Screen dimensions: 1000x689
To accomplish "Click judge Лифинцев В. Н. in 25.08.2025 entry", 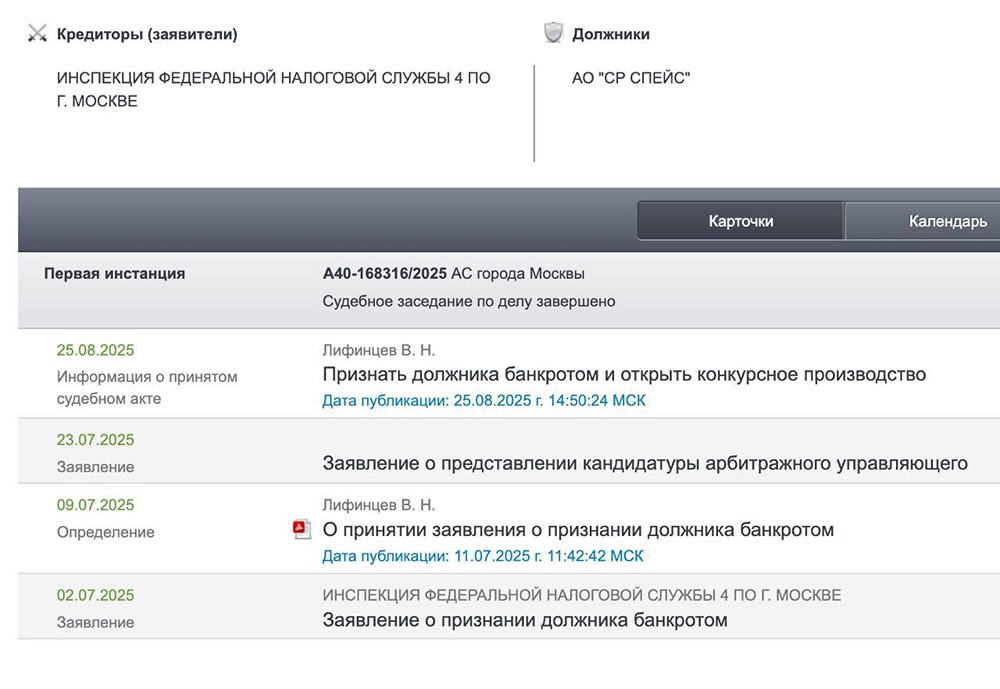I will pos(379,350).
